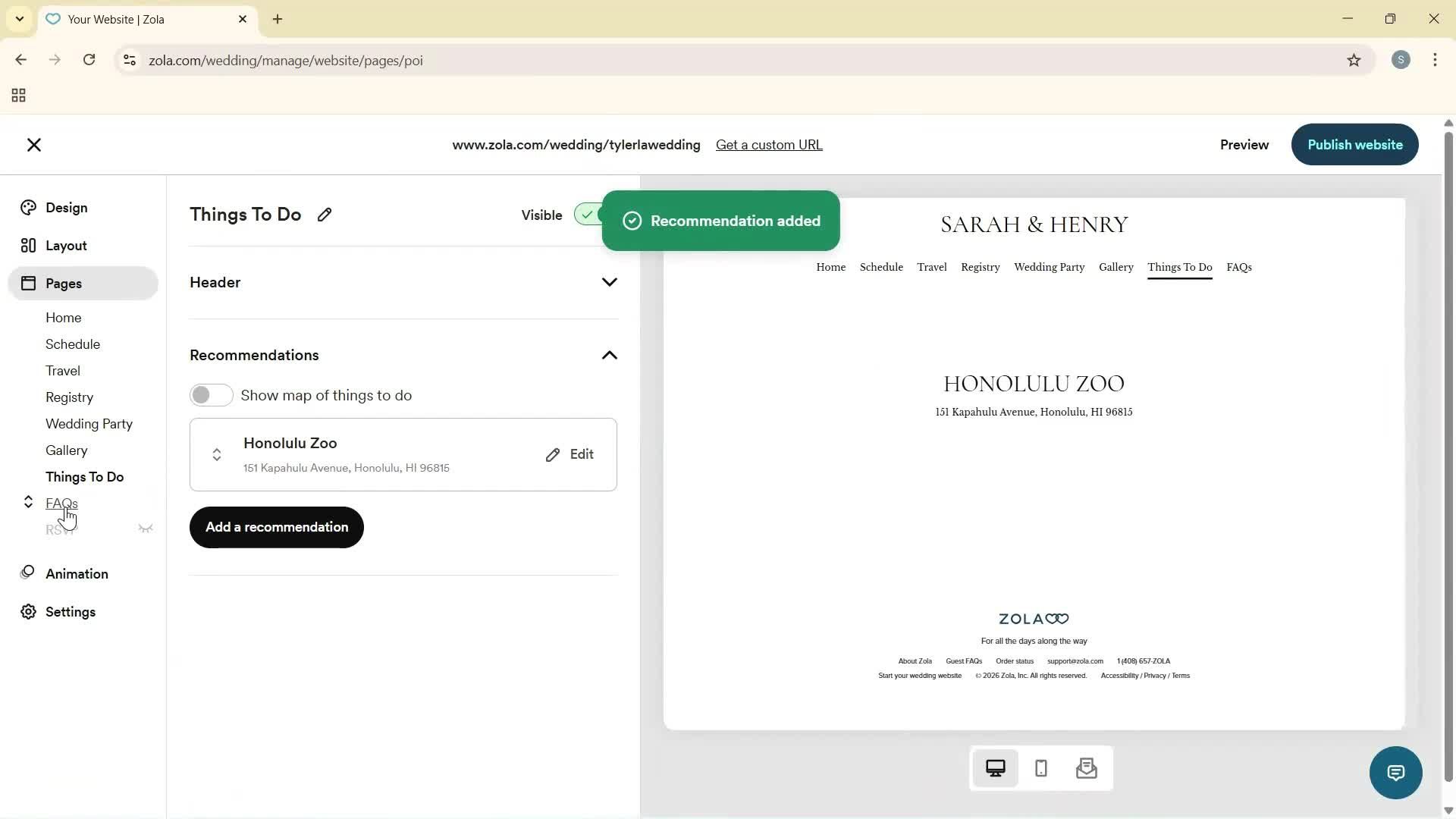The height and width of the screenshot is (819, 1456).
Task: Select desktop preview mode
Action: click(996, 768)
